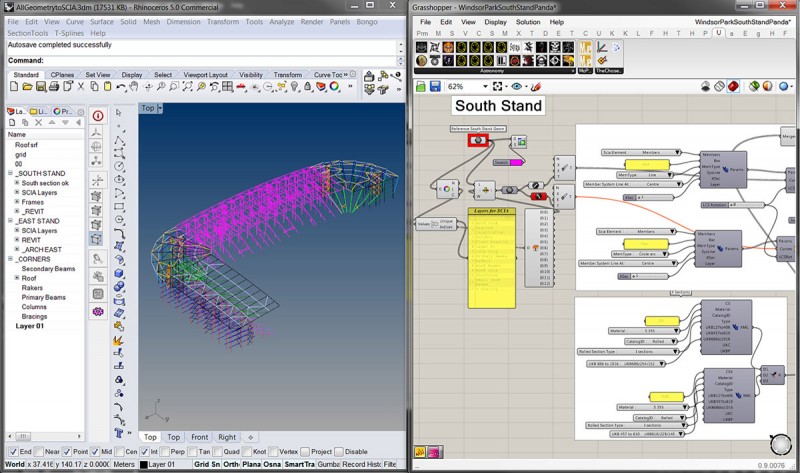Switch to the Front viewport tab
The height and width of the screenshot is (473, 800).
(200, 437)
